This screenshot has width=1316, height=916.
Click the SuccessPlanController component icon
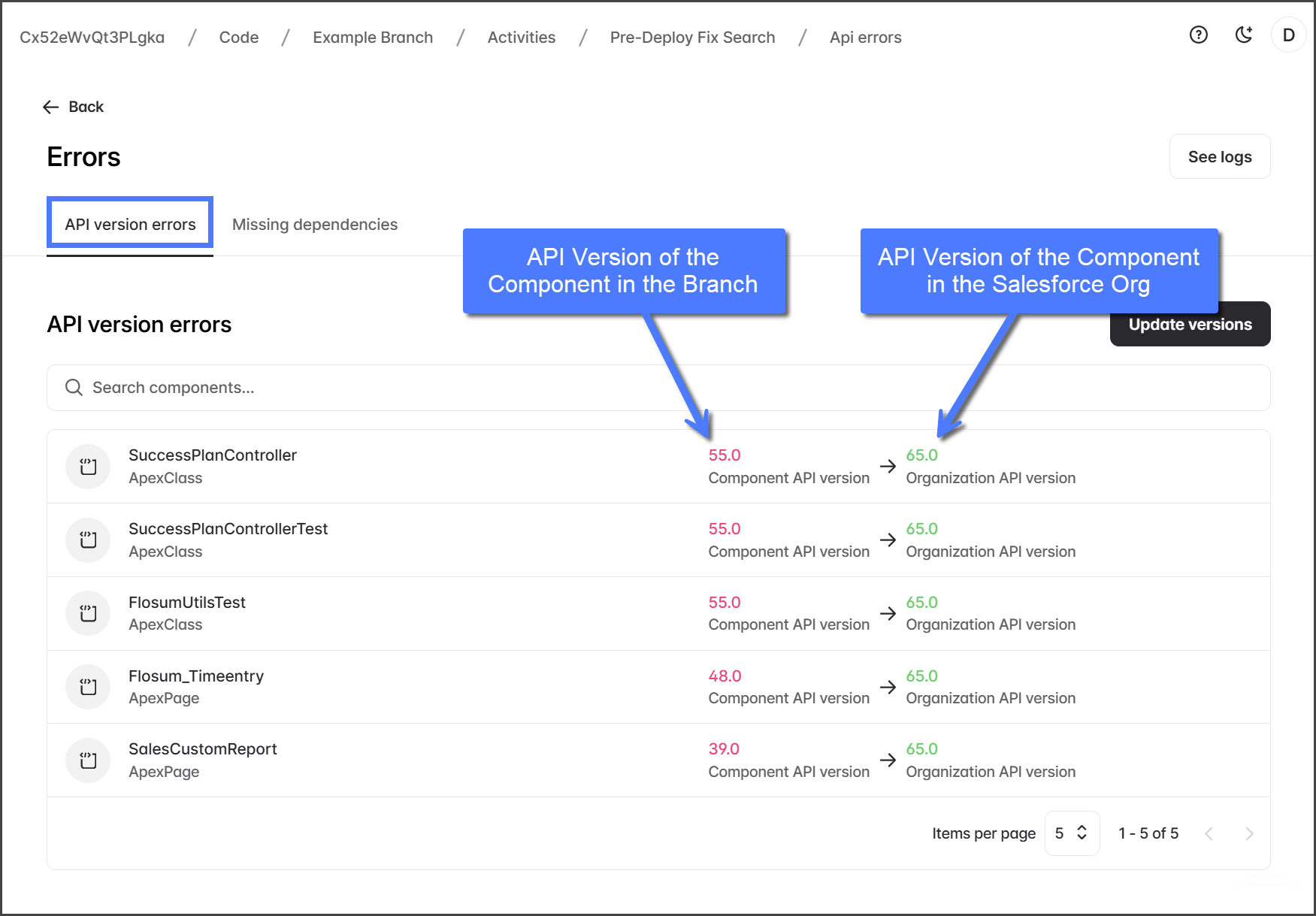coord(89,467)
